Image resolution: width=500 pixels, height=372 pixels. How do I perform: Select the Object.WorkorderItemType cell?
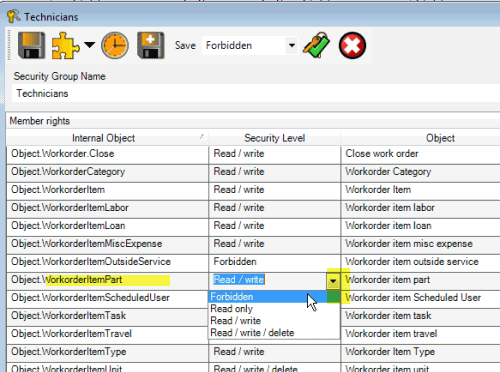(107, 352)
